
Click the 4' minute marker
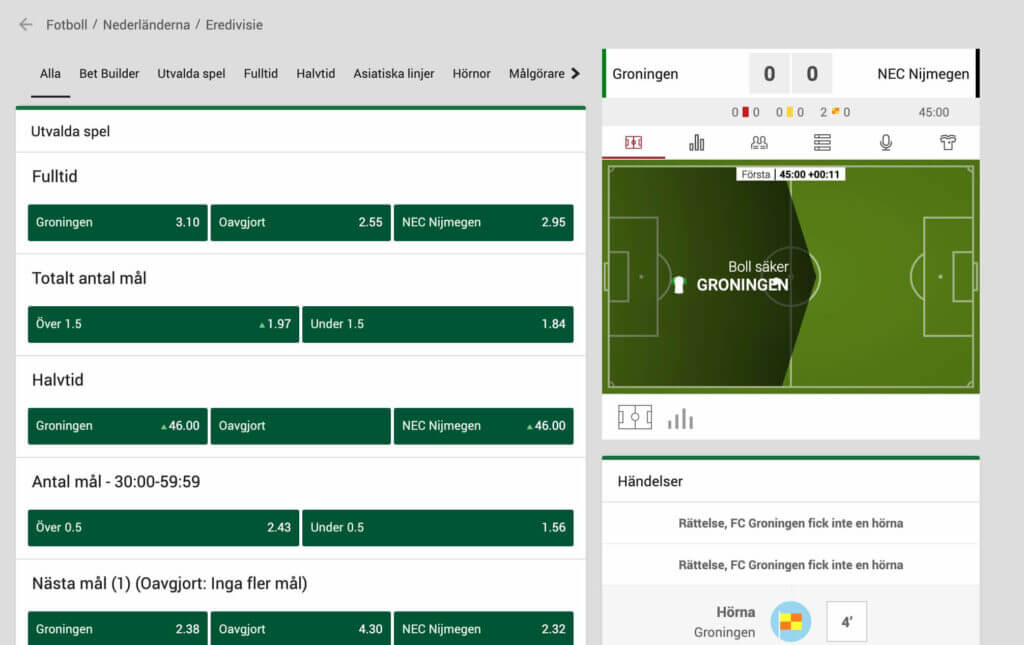pyautogui.click(x=846, y=622)
